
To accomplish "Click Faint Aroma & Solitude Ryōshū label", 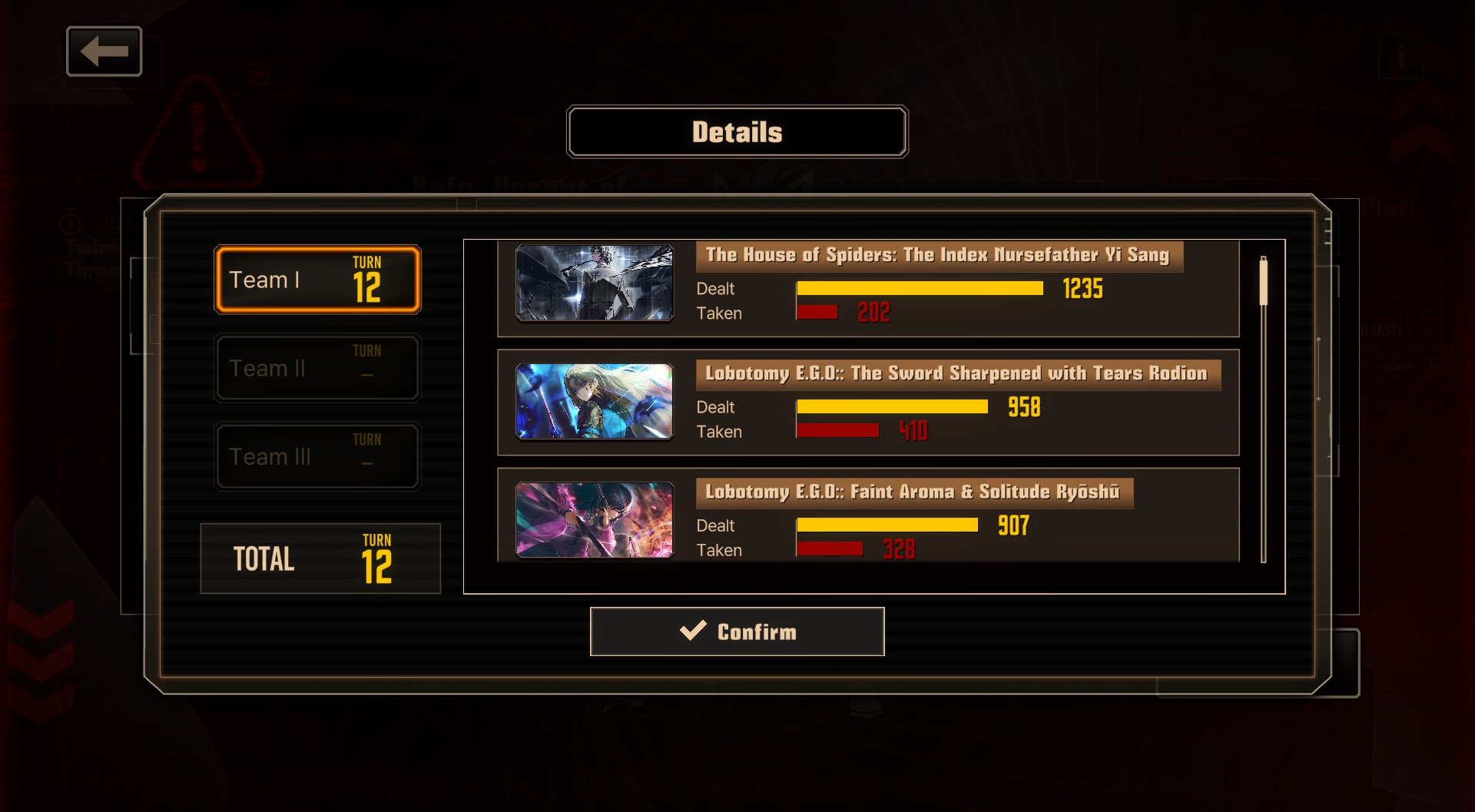I will click(x=914, y=493).
